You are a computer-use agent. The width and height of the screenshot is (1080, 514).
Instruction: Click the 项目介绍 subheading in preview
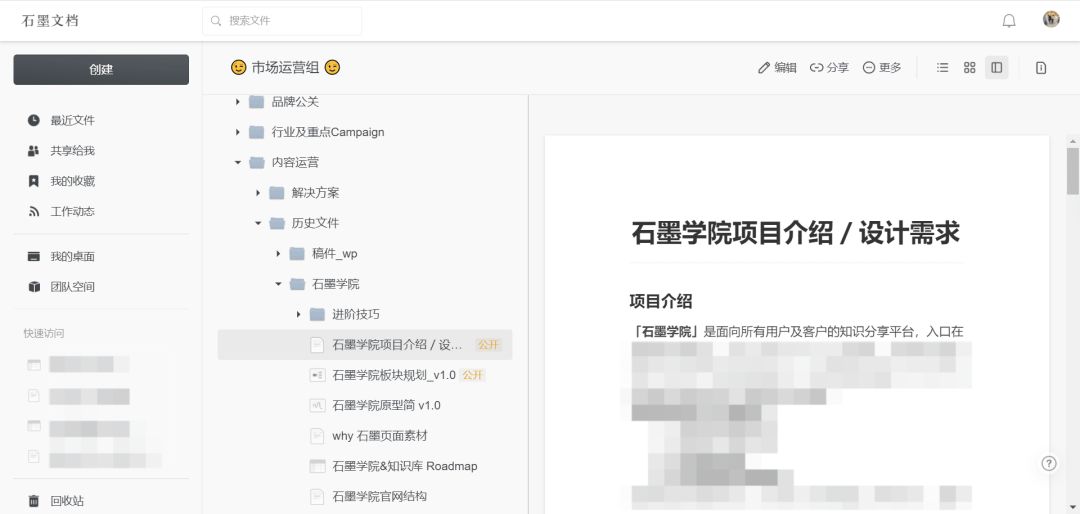[661, 301]
